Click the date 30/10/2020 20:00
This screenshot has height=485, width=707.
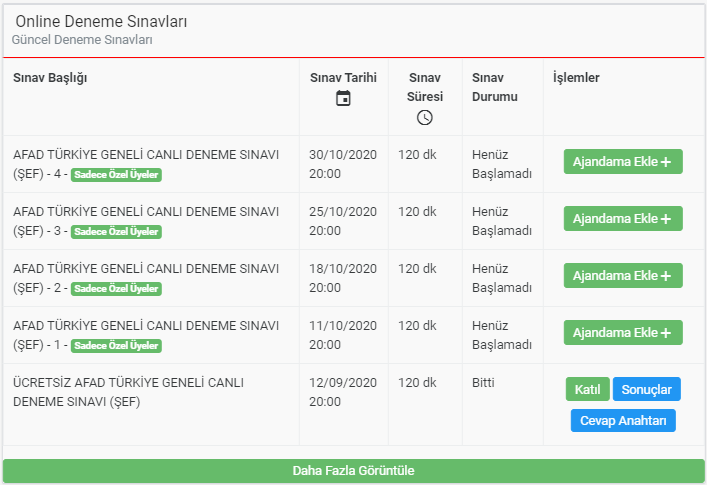tap(343, 164)
